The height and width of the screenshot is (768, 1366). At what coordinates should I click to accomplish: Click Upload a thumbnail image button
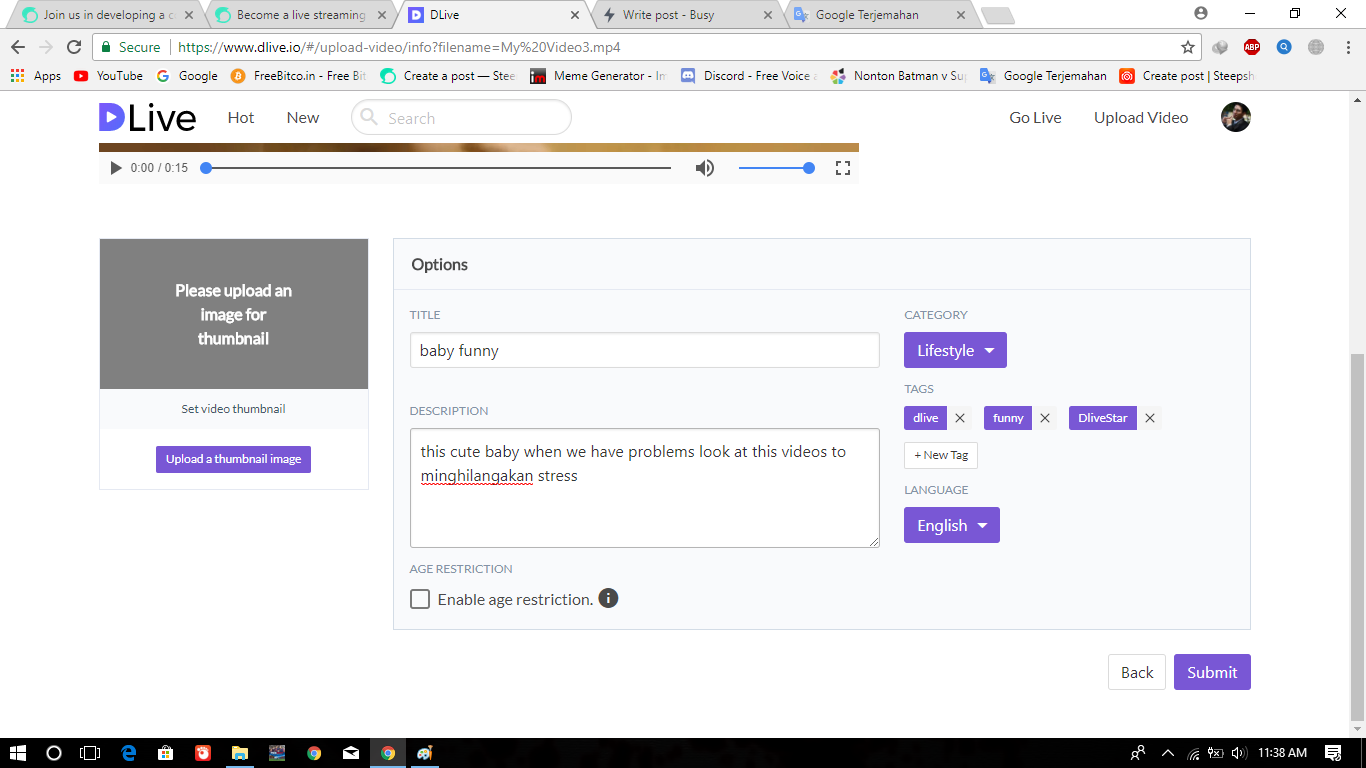coord(233,459)
